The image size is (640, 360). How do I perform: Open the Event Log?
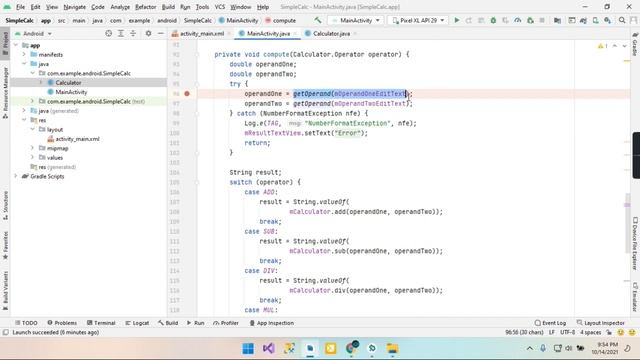click(x=550, y=323)
